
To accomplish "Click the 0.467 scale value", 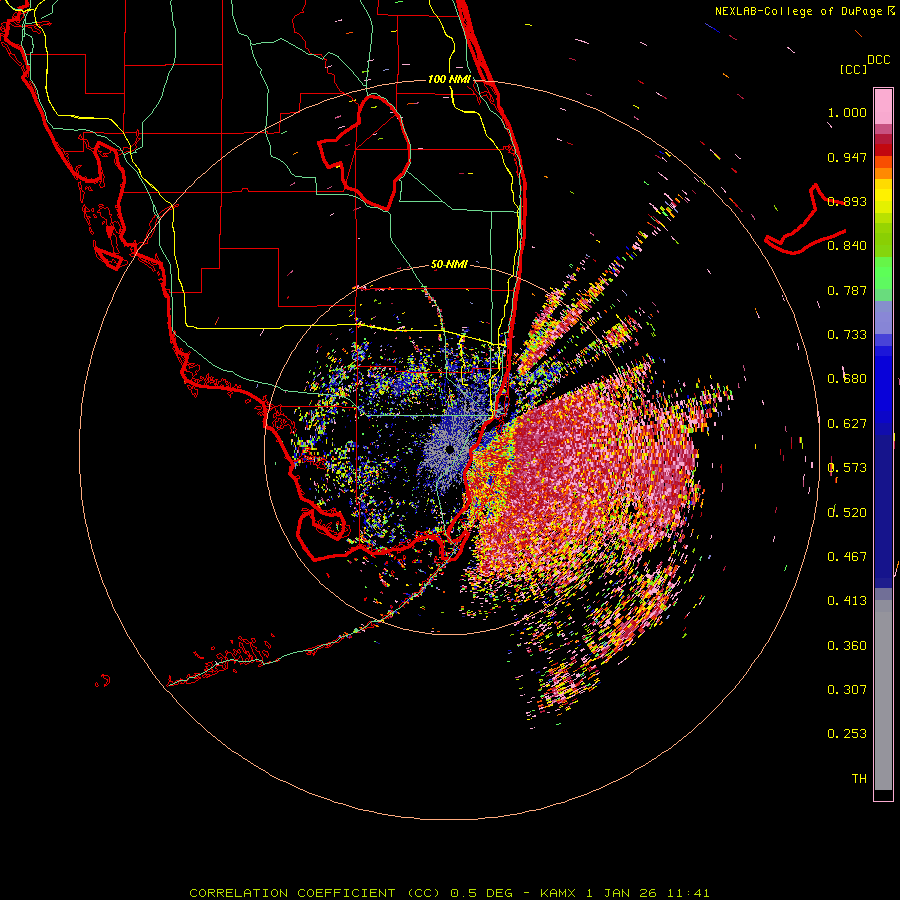I will tap(847, 556).
